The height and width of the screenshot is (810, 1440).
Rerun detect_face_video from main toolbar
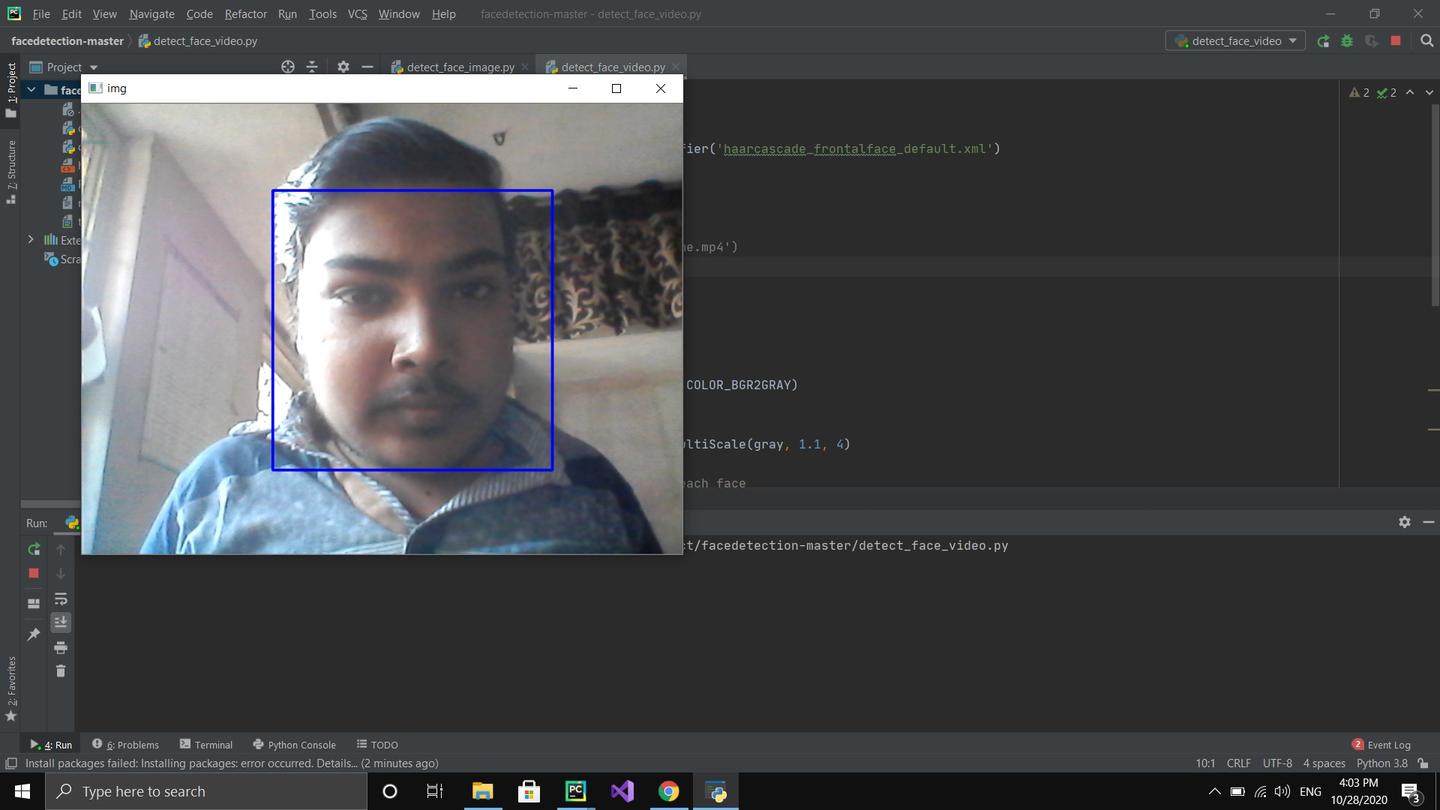click(x=1323, y=41)
